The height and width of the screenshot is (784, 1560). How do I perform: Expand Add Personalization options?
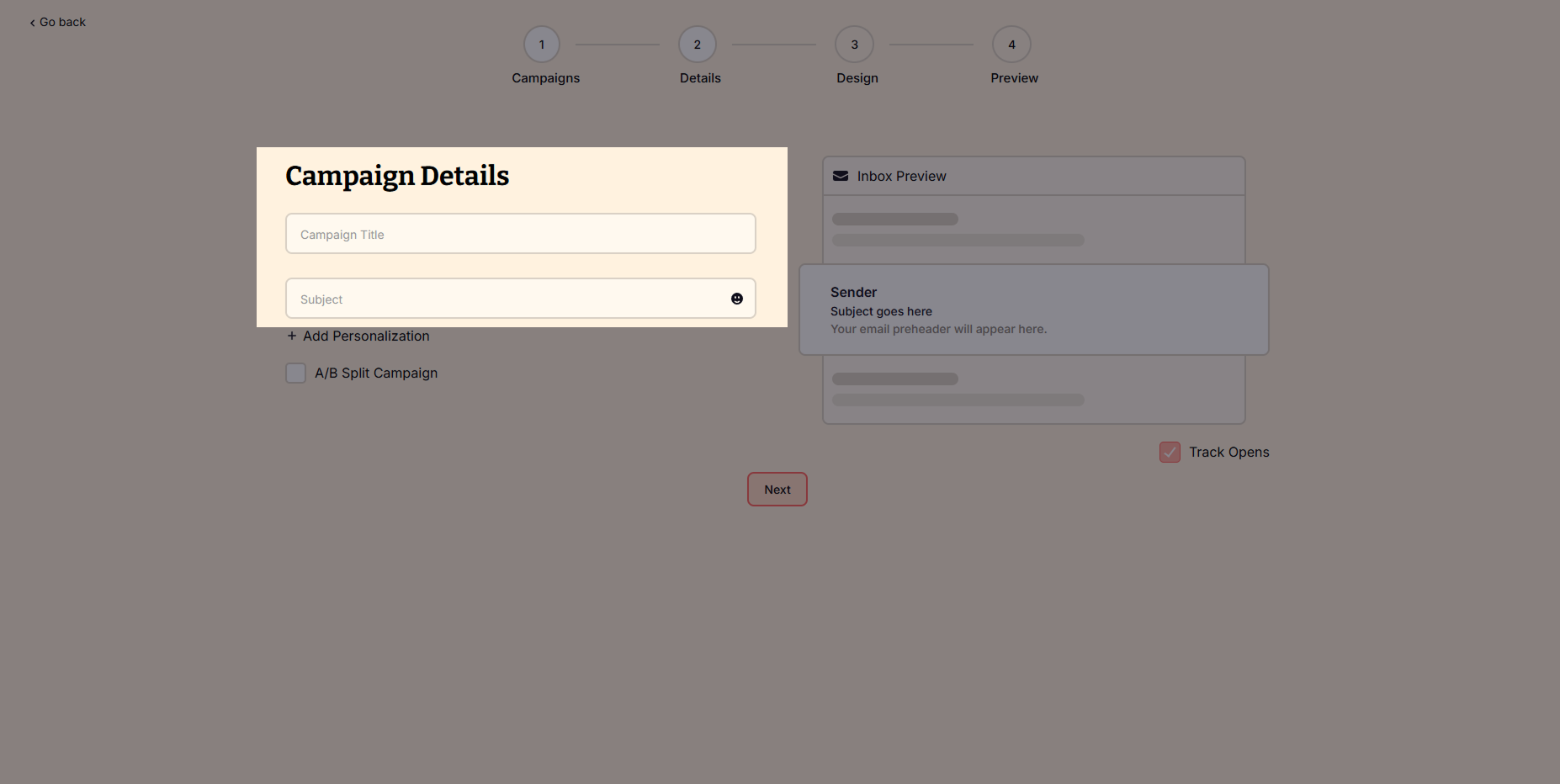(x=366, y=336)
